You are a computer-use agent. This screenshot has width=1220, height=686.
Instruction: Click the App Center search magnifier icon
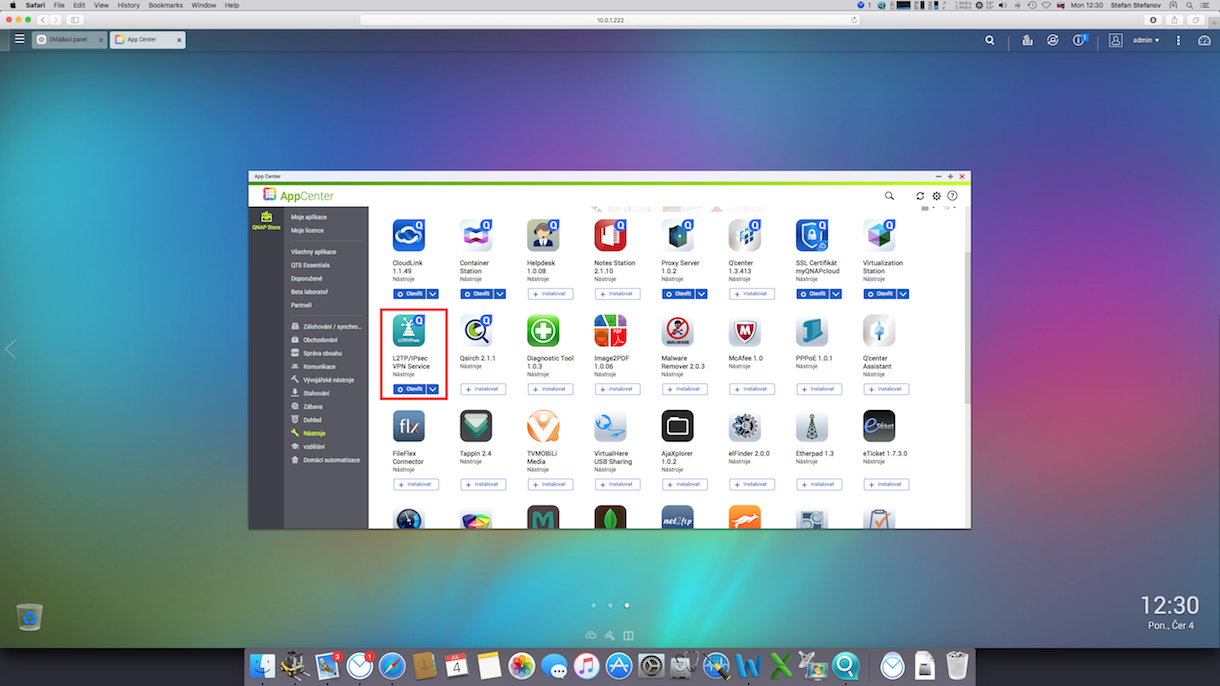[x=889, y=196]
